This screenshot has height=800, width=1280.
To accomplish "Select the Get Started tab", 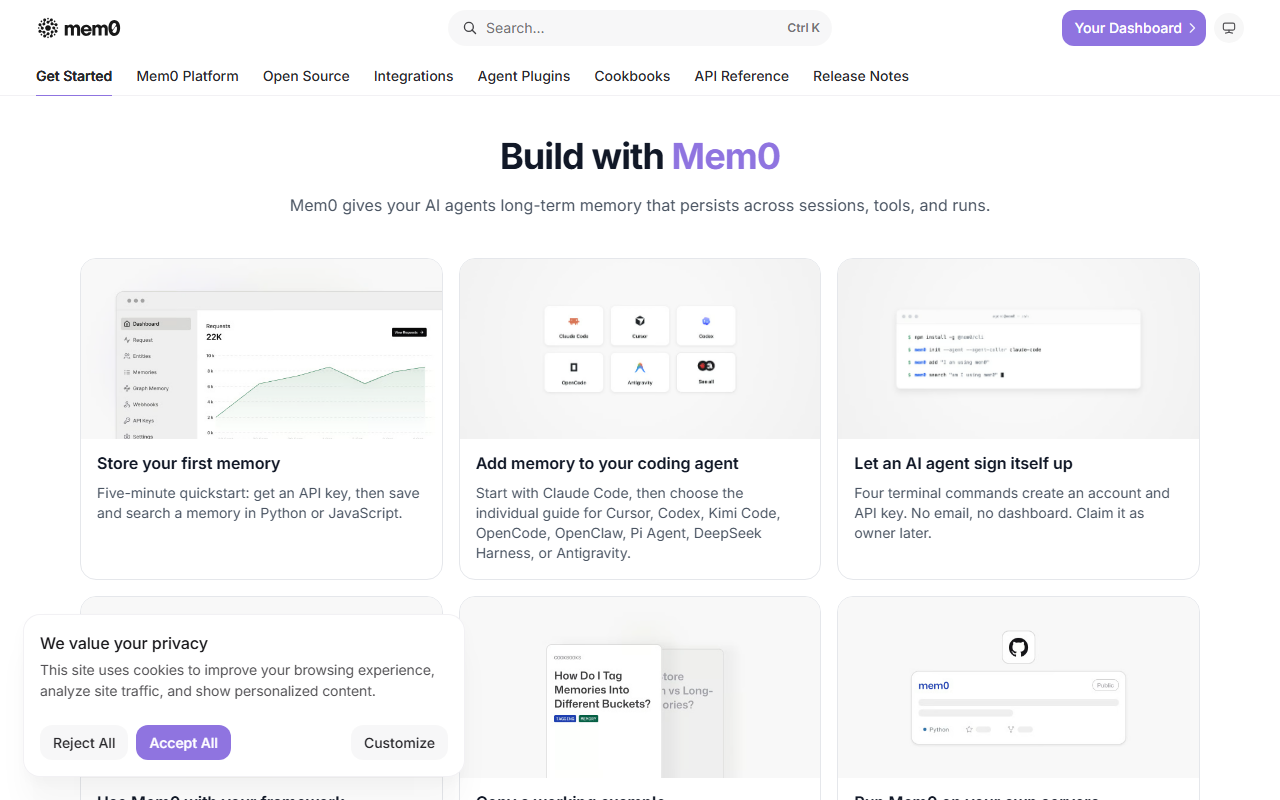I will pos(74,76).
